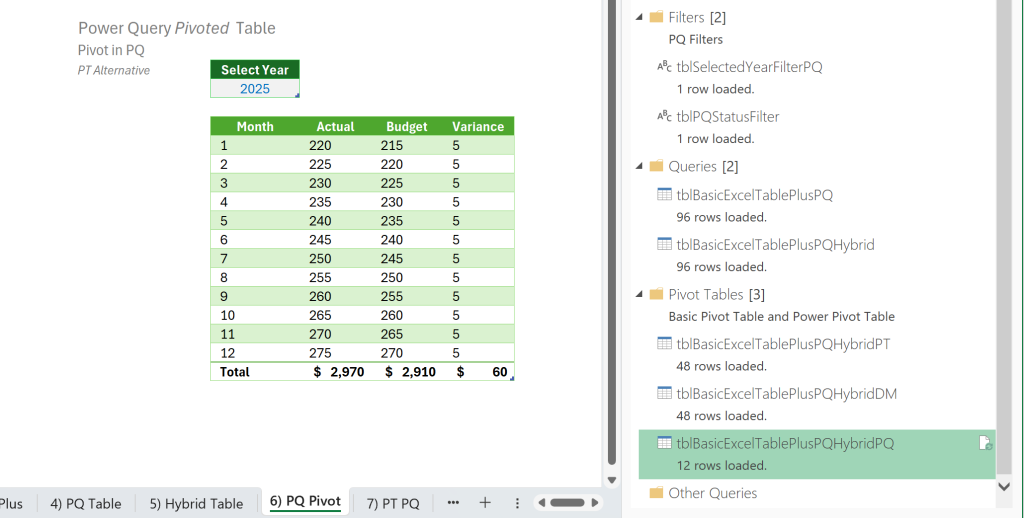Click down arrow of worksheet vertical scrollbar
Viewport: 1024px width, 518px height.
click(x=612, y=480)
